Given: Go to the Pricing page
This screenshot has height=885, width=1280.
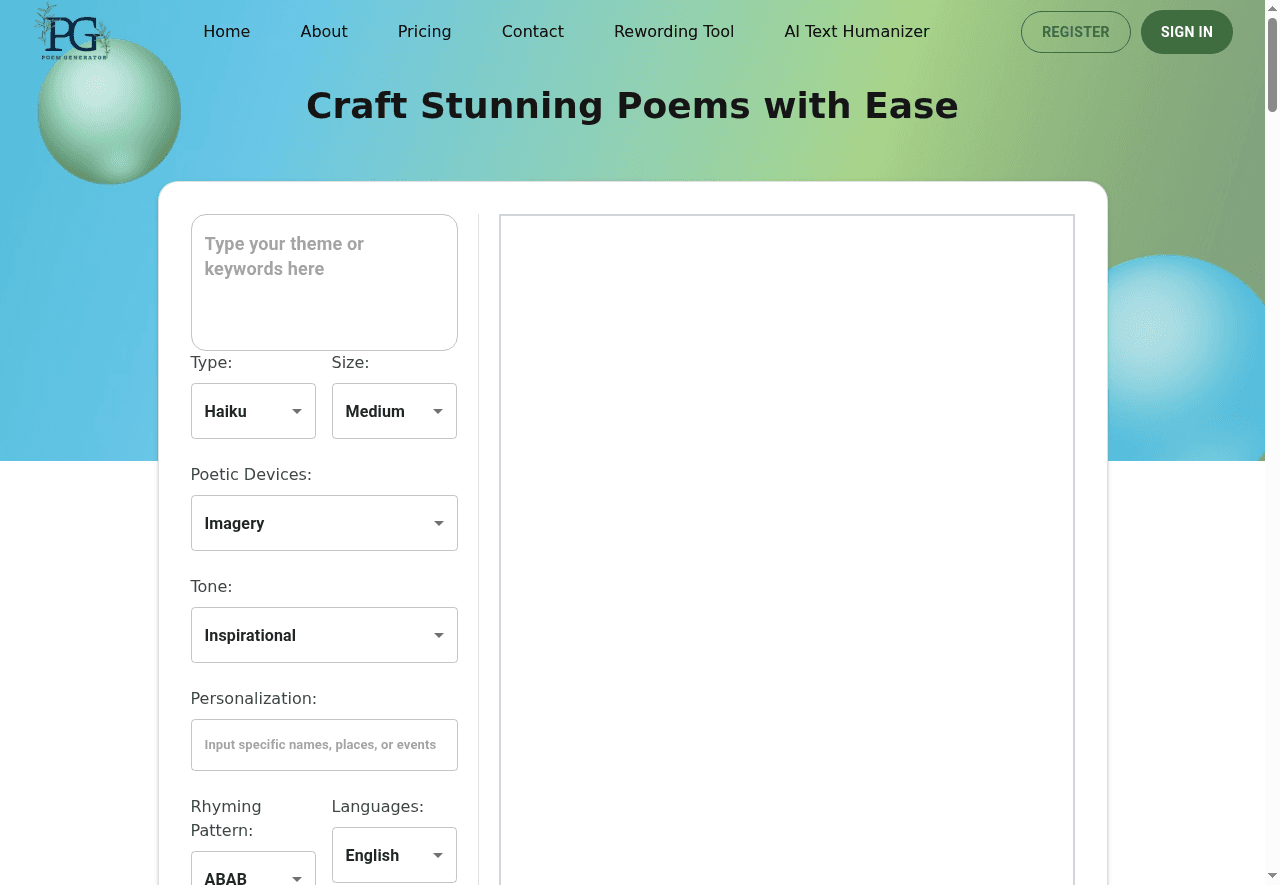Looking at the screenshot, I should [424, 31].
